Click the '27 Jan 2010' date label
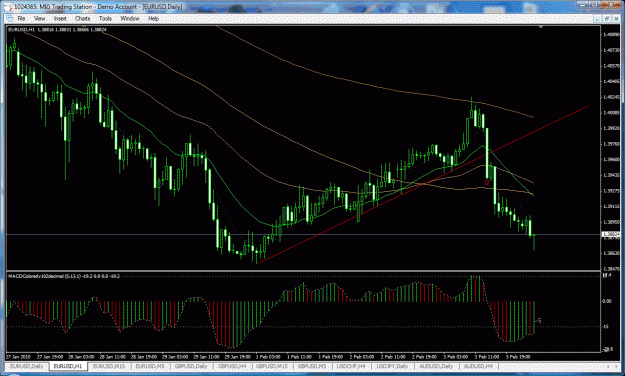 (19, 357)
